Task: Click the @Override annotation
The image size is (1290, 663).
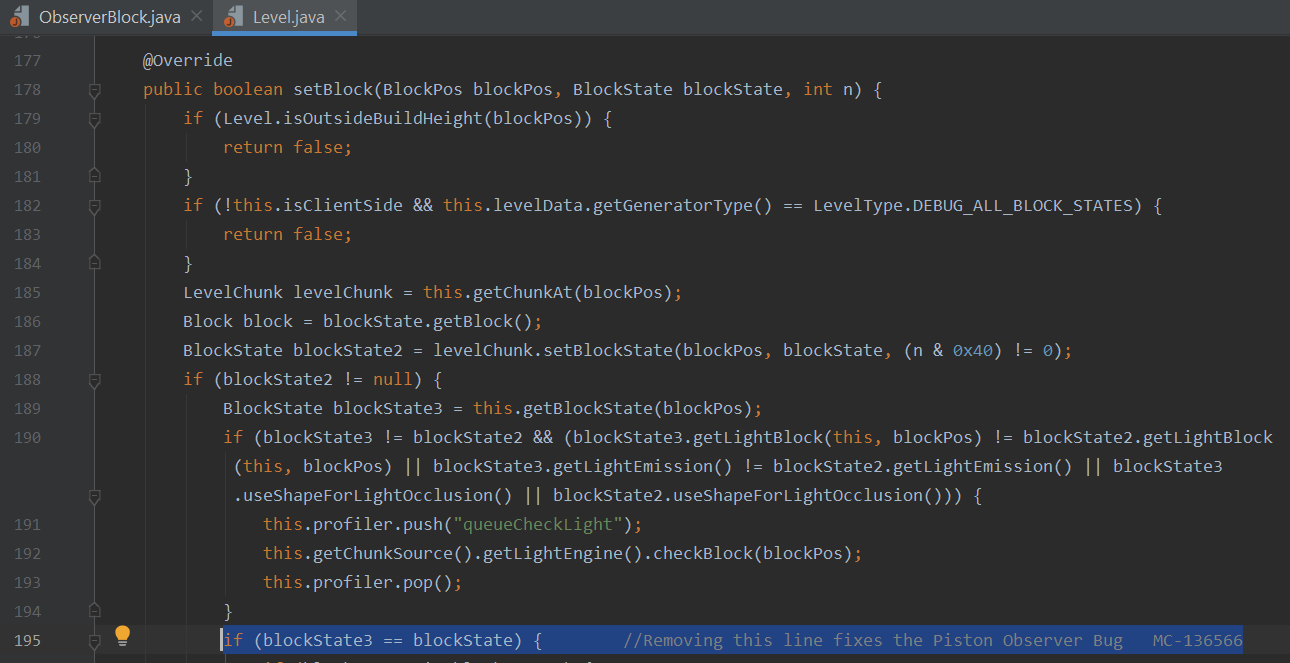Action: tap(187, 61)
